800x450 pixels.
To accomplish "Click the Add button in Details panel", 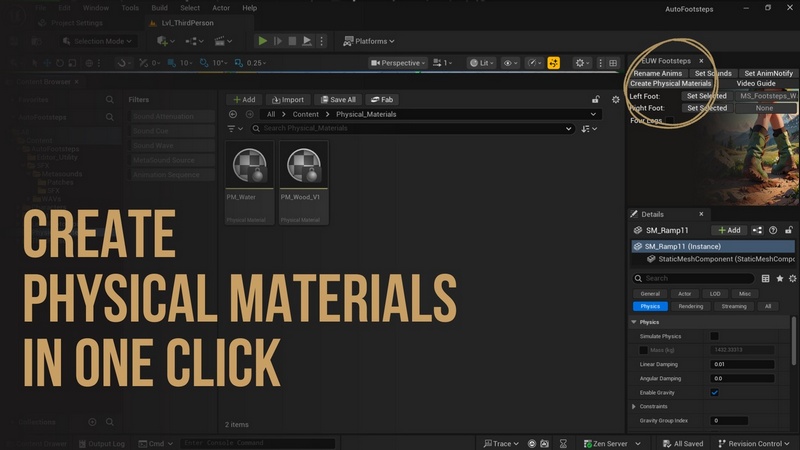I will pyautogui.click(x=729, y=230).
